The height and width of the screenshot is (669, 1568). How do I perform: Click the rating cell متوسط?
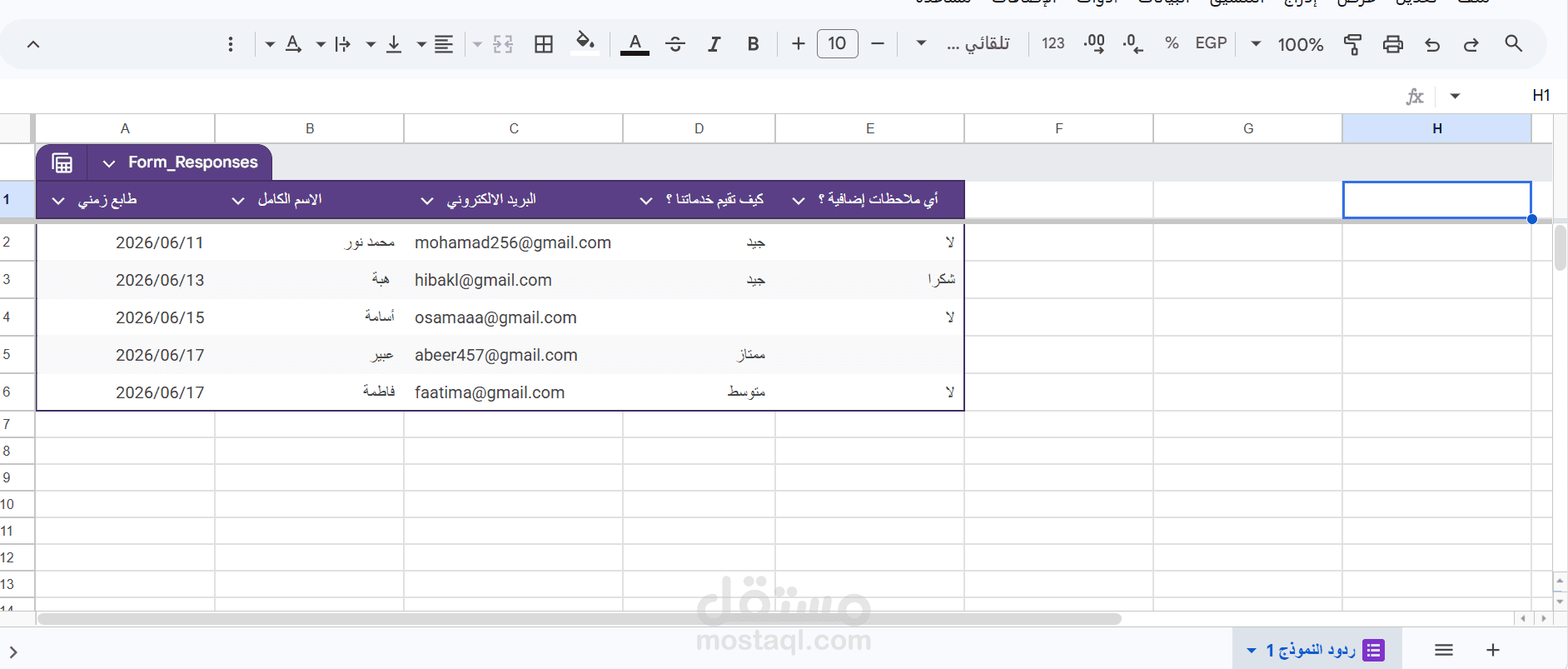(699, 392)
